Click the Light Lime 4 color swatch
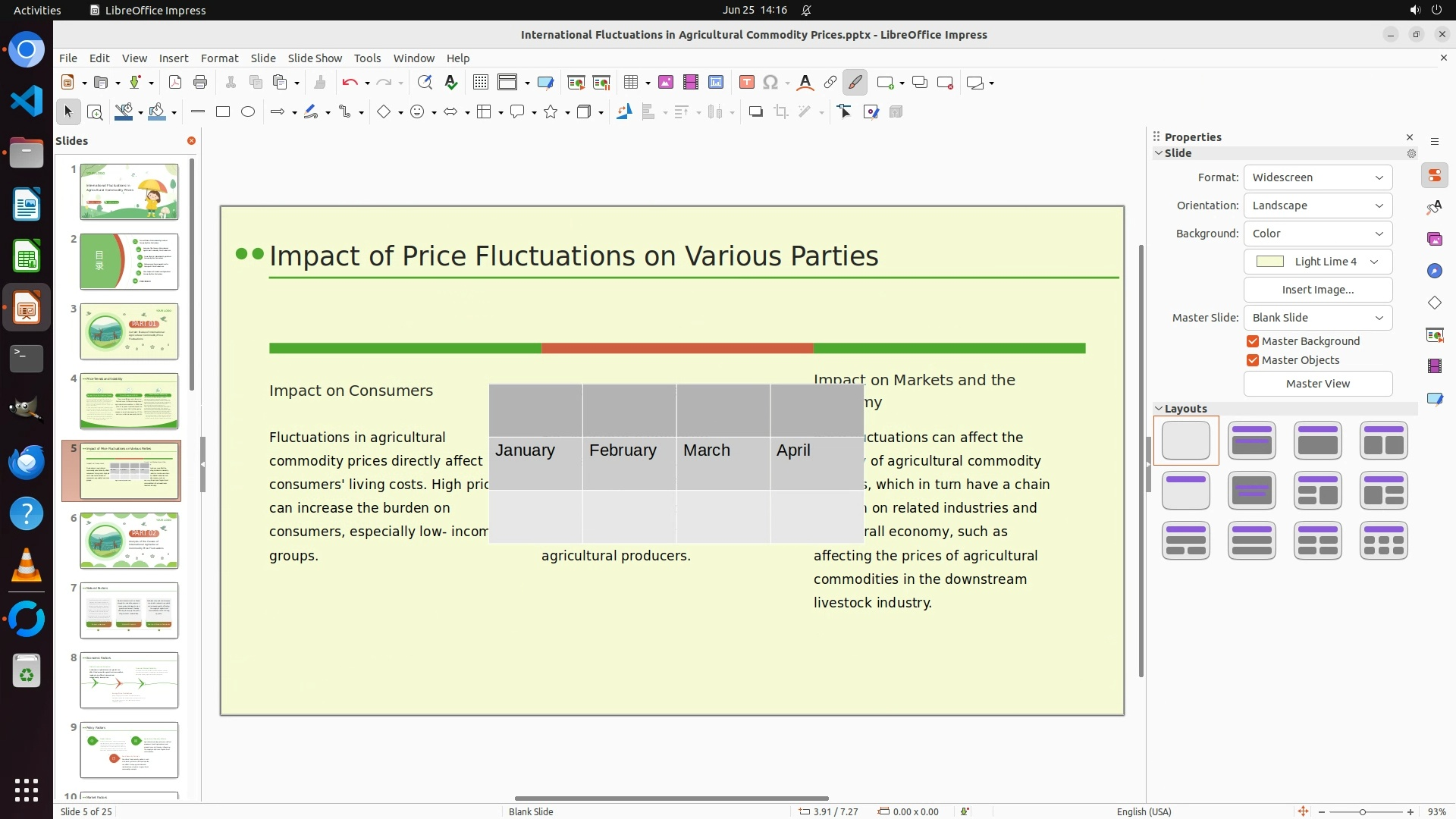 click(1270, 262)
